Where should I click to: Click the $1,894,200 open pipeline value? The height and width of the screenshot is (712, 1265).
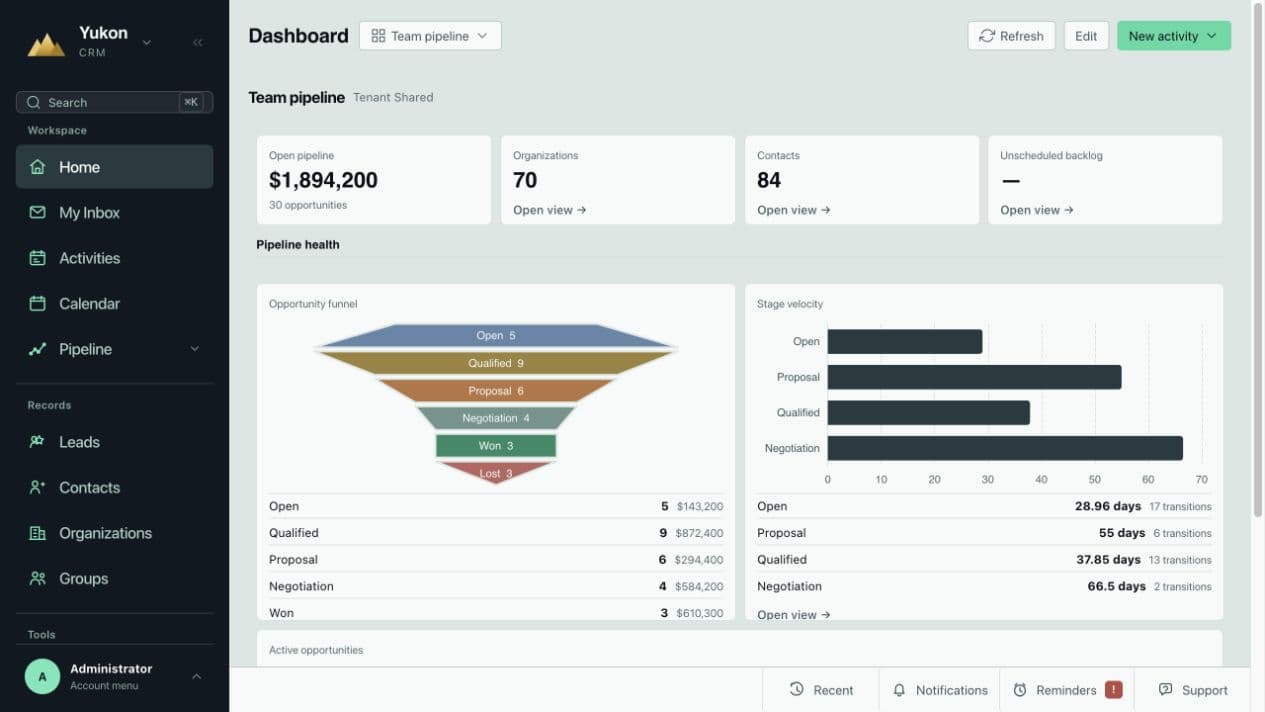coord(323,180)
